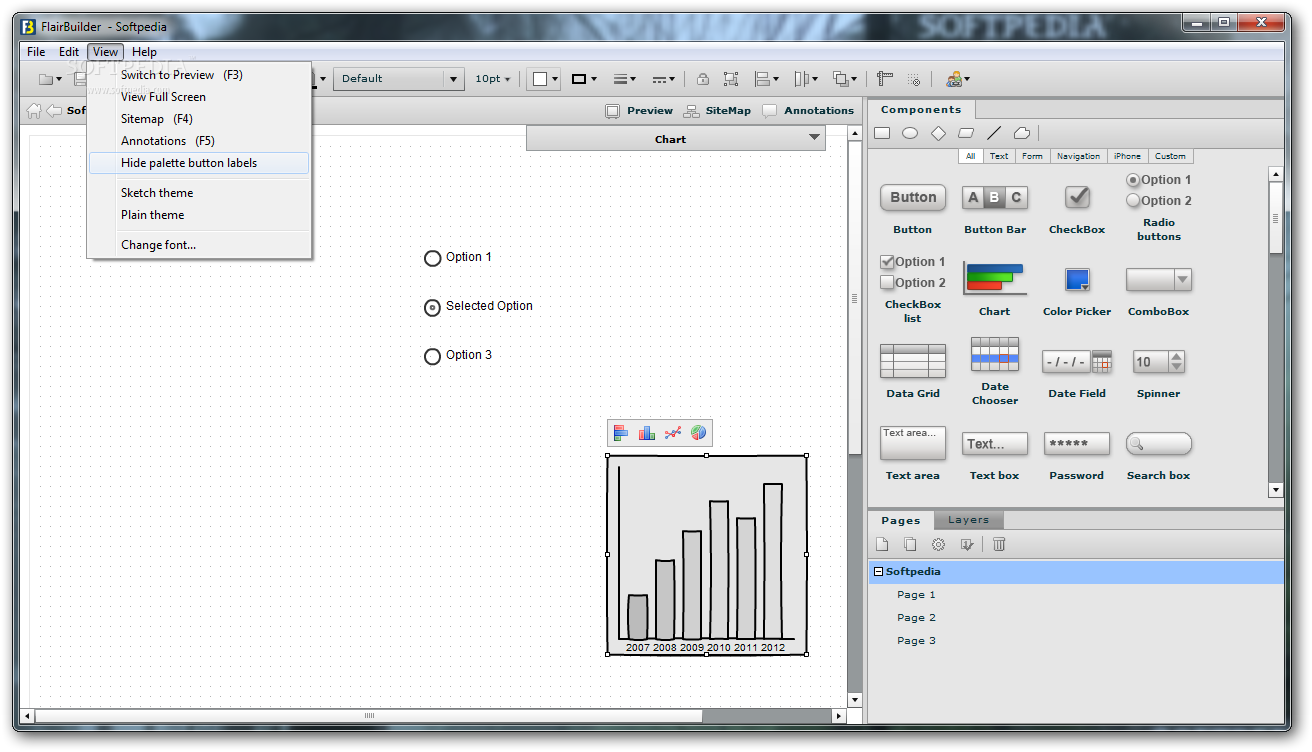Viewport: 1312px width, 752px height.
Task: Select the parallelogram shape tool
Action: tap(966, 133)
